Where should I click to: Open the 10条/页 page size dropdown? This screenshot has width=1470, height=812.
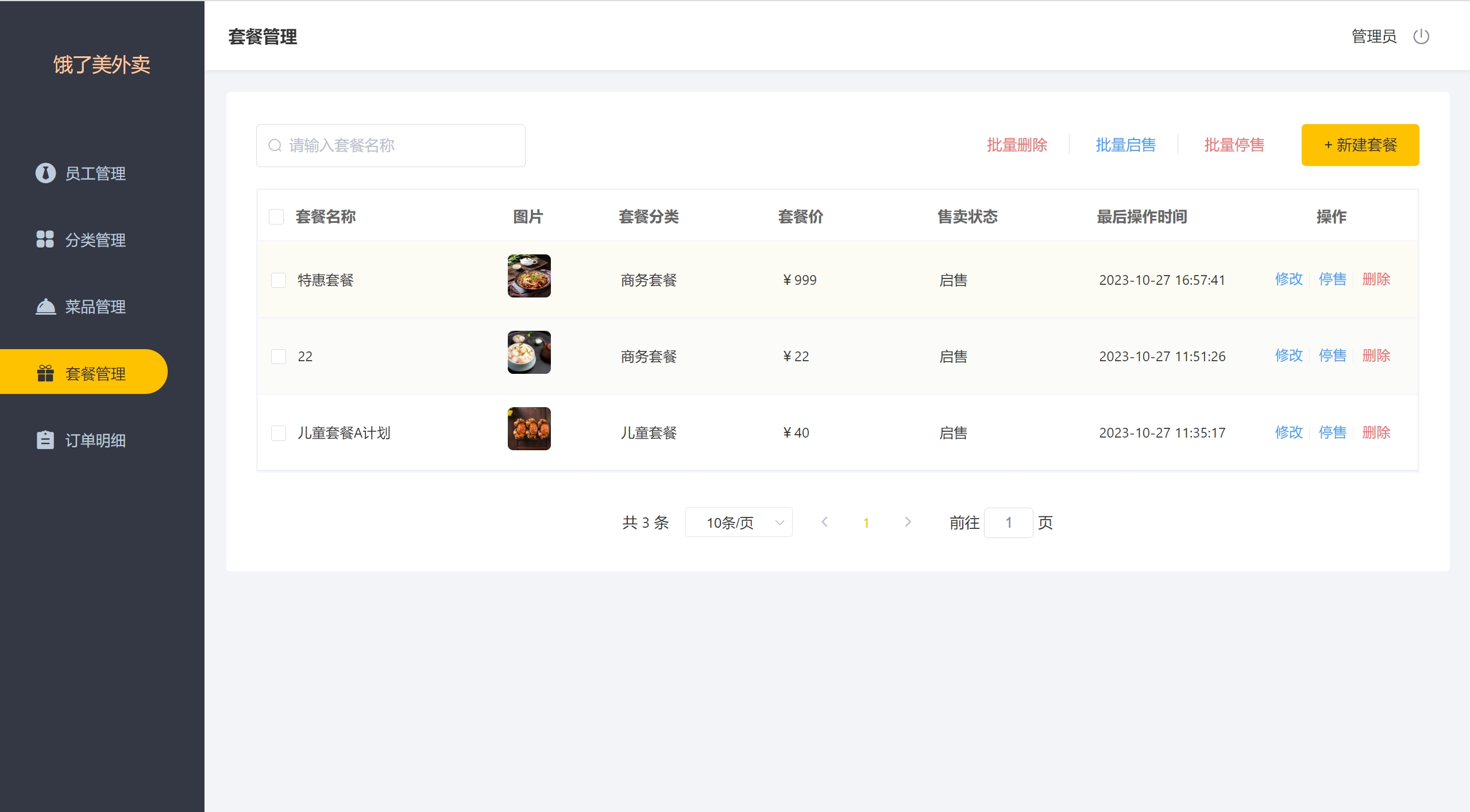coord(738,522)
